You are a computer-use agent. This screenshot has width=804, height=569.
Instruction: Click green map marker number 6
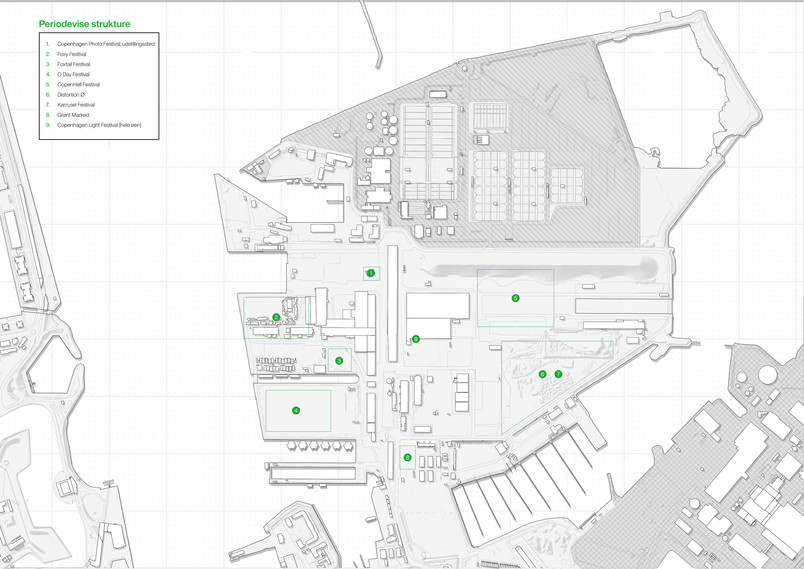click(542, 374)
